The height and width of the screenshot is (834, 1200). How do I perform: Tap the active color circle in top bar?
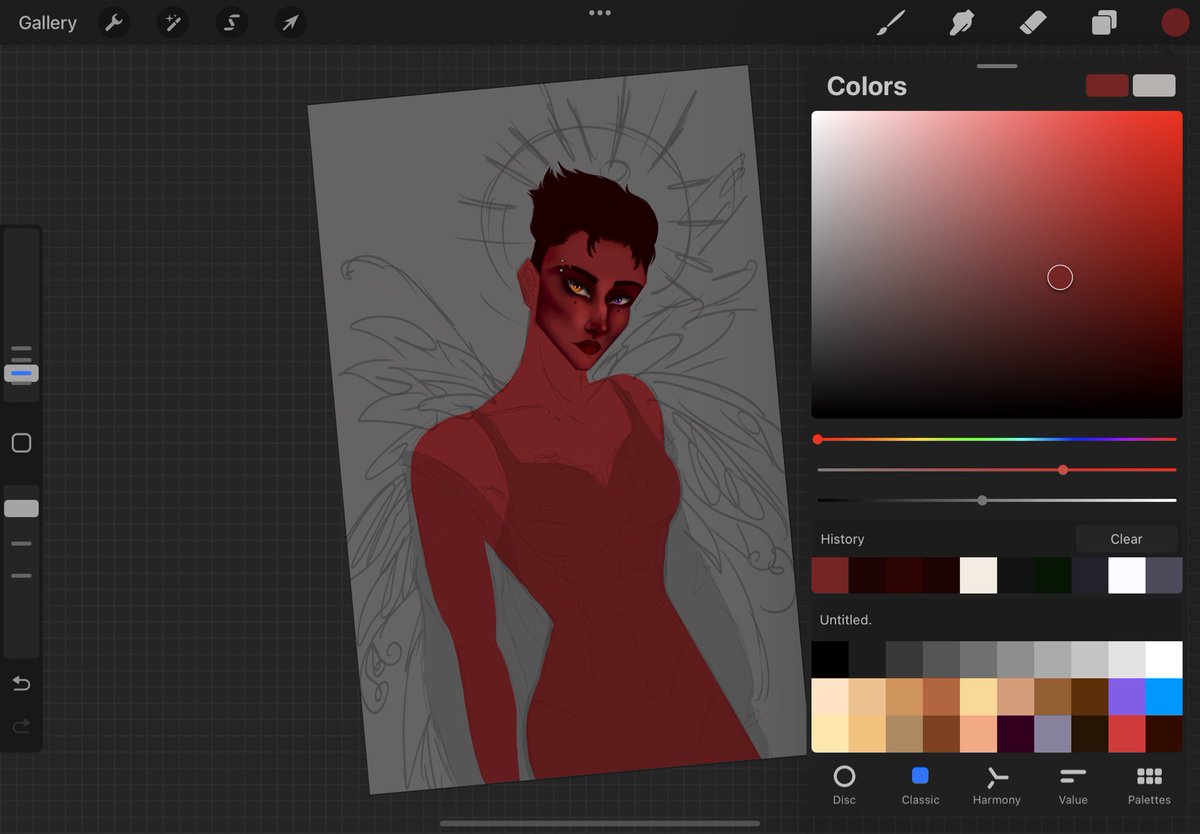coord(1175,22)
